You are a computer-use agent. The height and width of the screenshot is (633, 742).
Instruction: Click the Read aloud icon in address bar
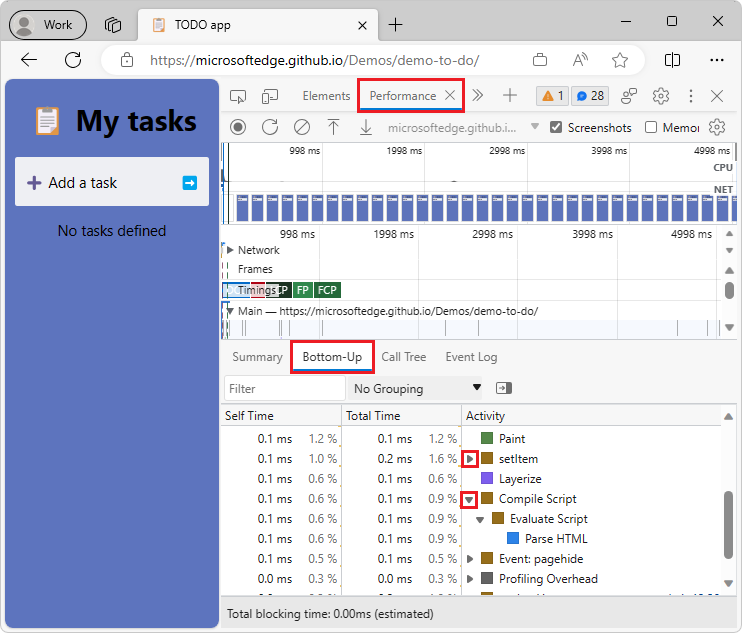coord(580,60)
